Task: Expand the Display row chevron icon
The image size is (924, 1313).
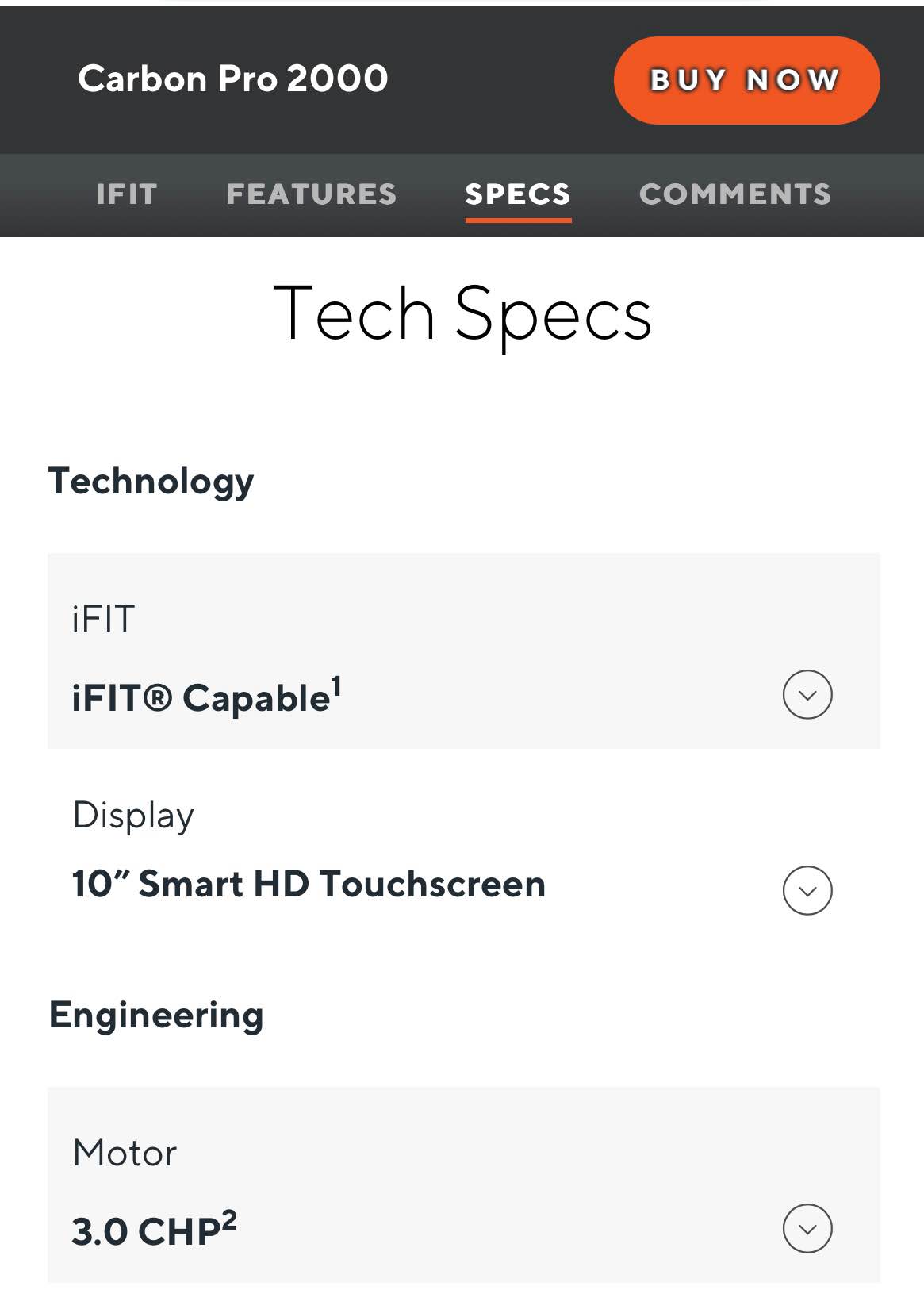Action: pos(807,890)
